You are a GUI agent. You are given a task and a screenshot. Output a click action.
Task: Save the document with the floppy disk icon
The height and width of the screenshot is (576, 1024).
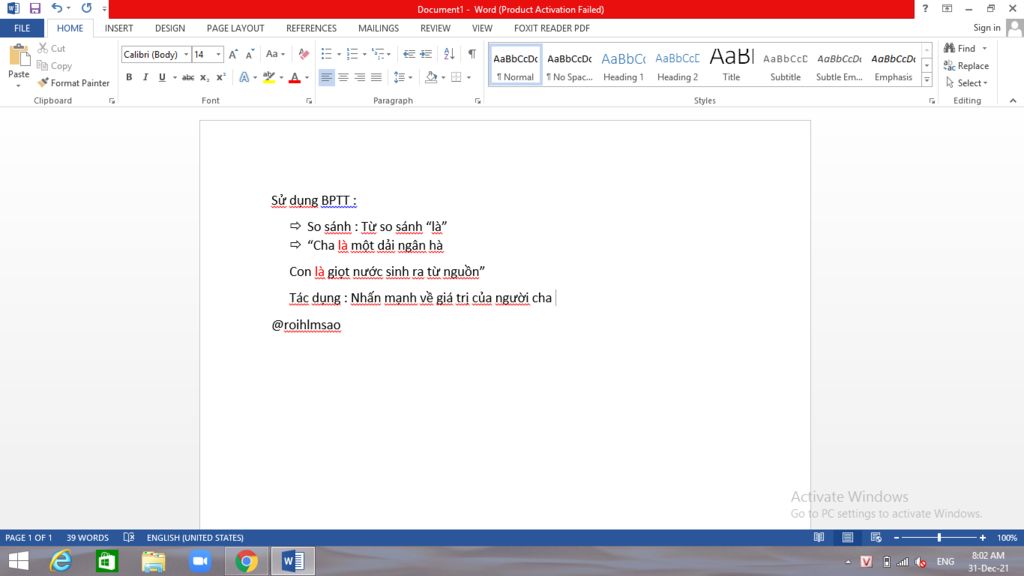tap(35, 8)
